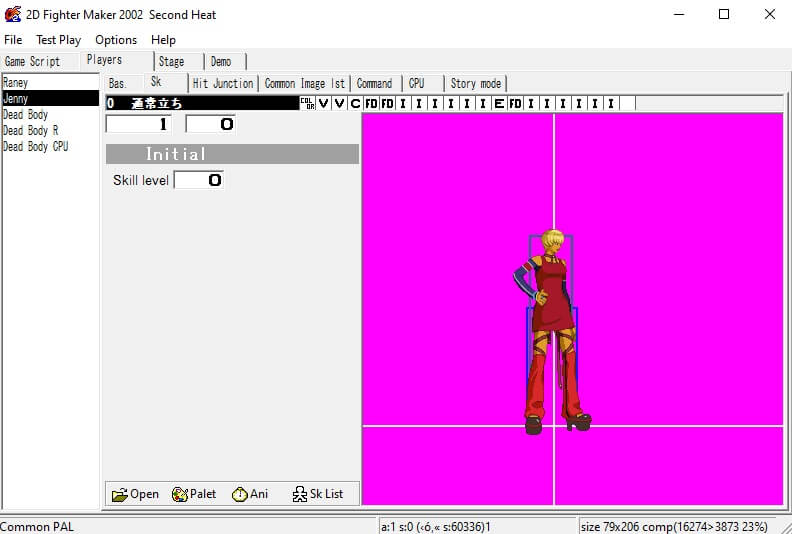The image size is (792, 534).
Task: Open the Common Image lst sub-tab
Action: click(x=305, y=83)
